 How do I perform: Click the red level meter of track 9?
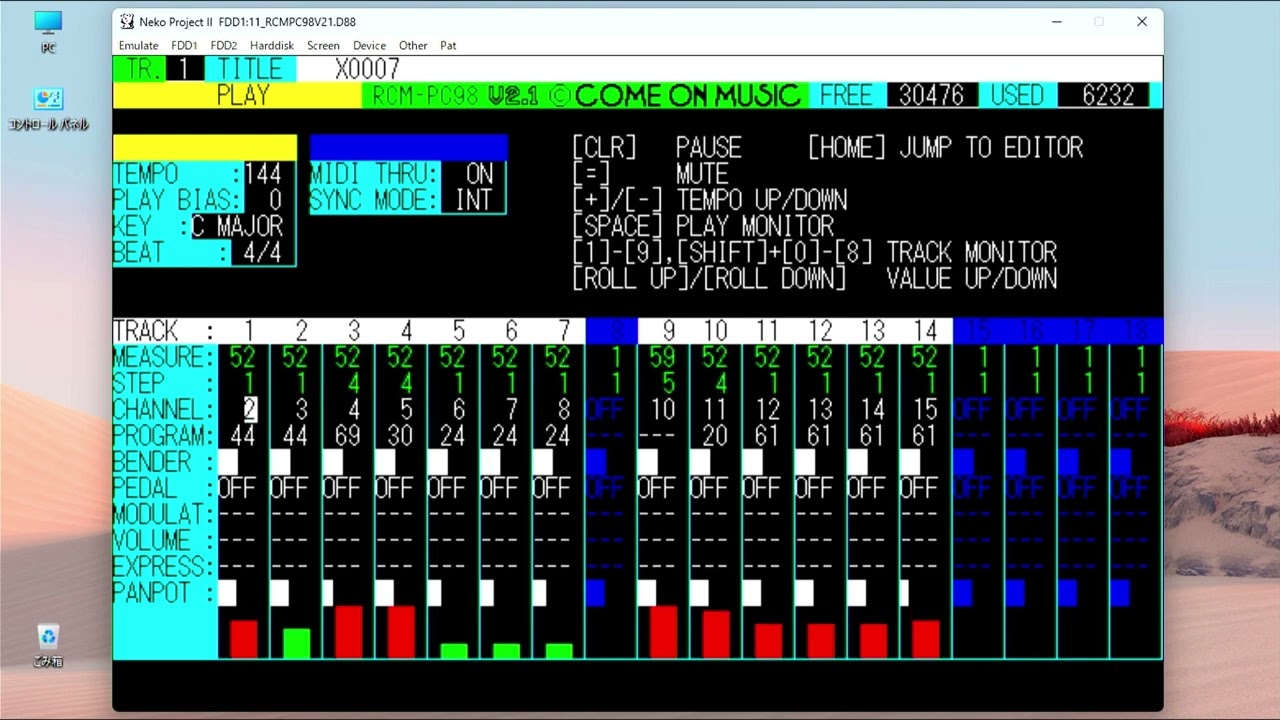663,632
